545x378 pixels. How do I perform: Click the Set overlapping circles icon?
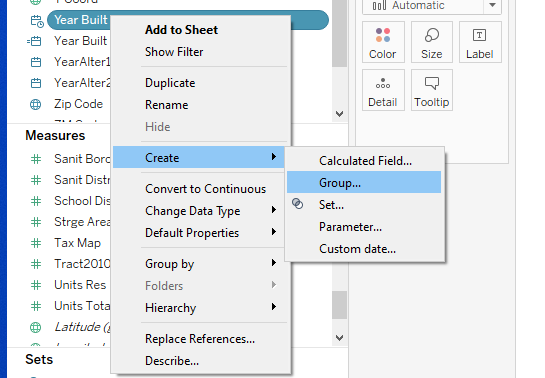coord(298,204)
